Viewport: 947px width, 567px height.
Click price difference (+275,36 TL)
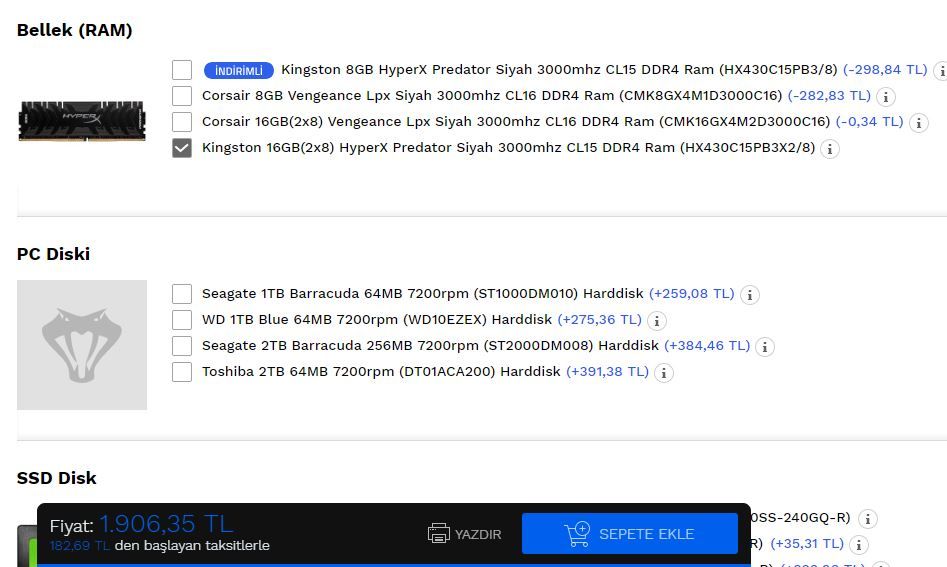point(600,319)
